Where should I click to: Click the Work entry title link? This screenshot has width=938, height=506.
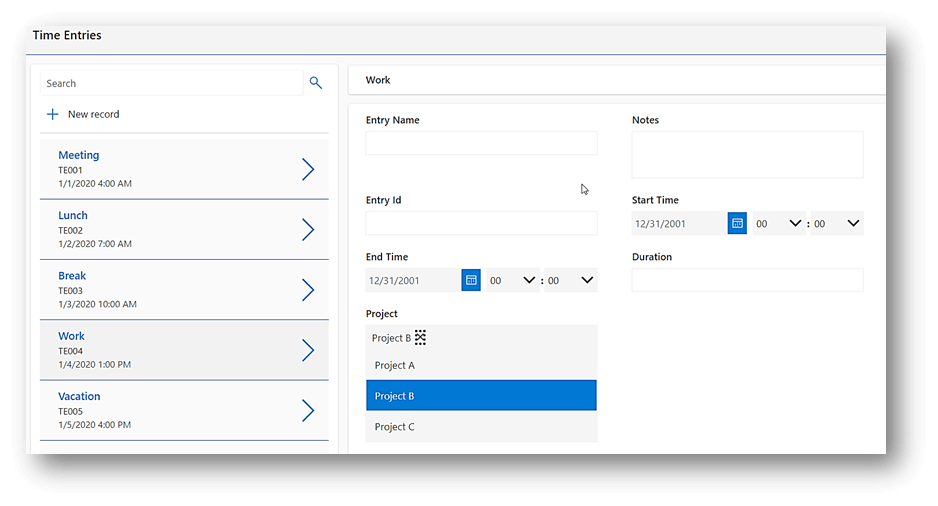click(71, 336)
